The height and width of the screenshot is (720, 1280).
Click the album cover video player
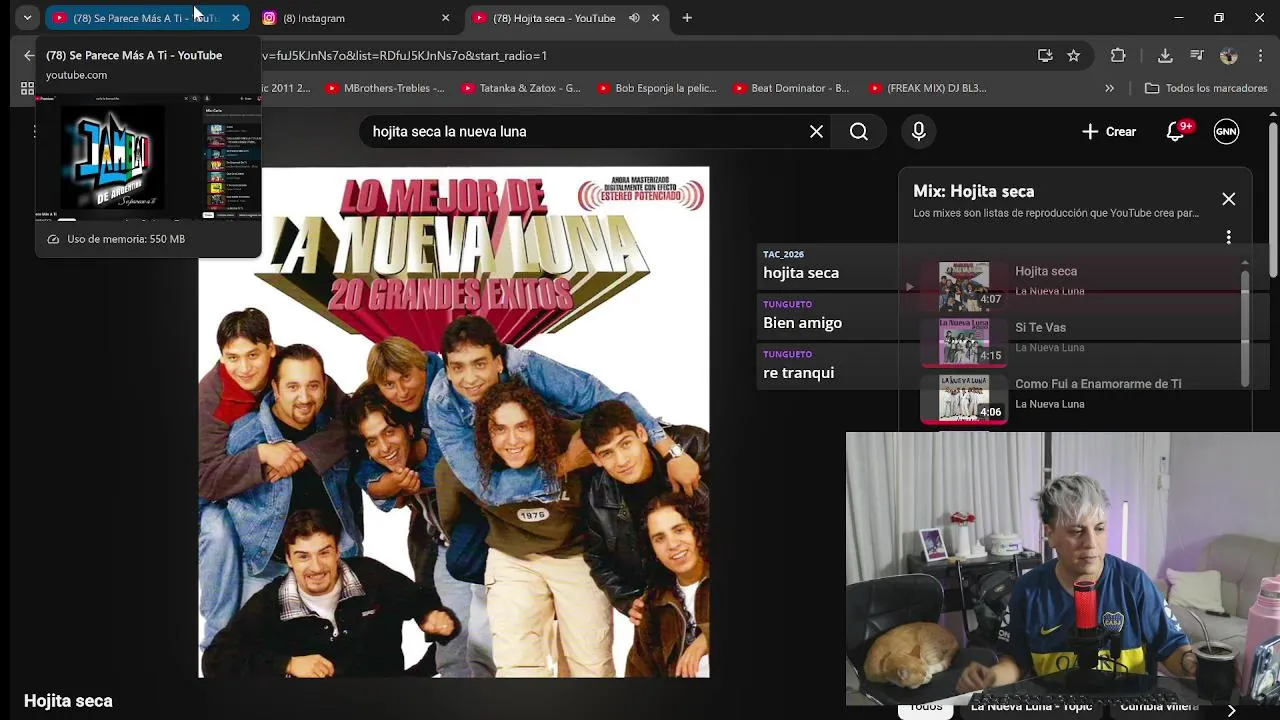coord(454,422)
